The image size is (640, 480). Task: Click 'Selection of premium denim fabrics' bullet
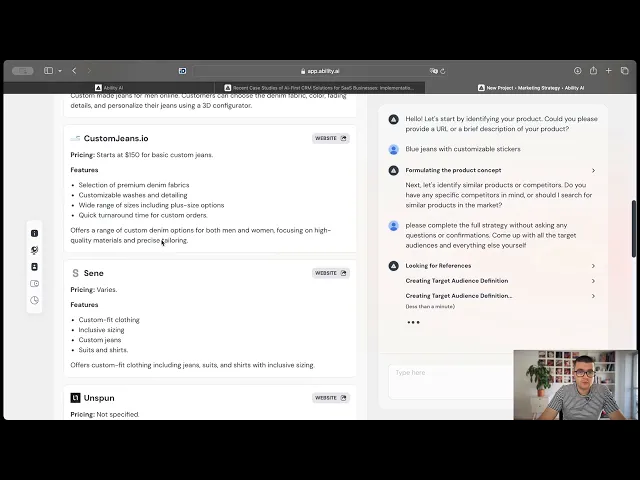pyautogui.click(x=134, y=185)
